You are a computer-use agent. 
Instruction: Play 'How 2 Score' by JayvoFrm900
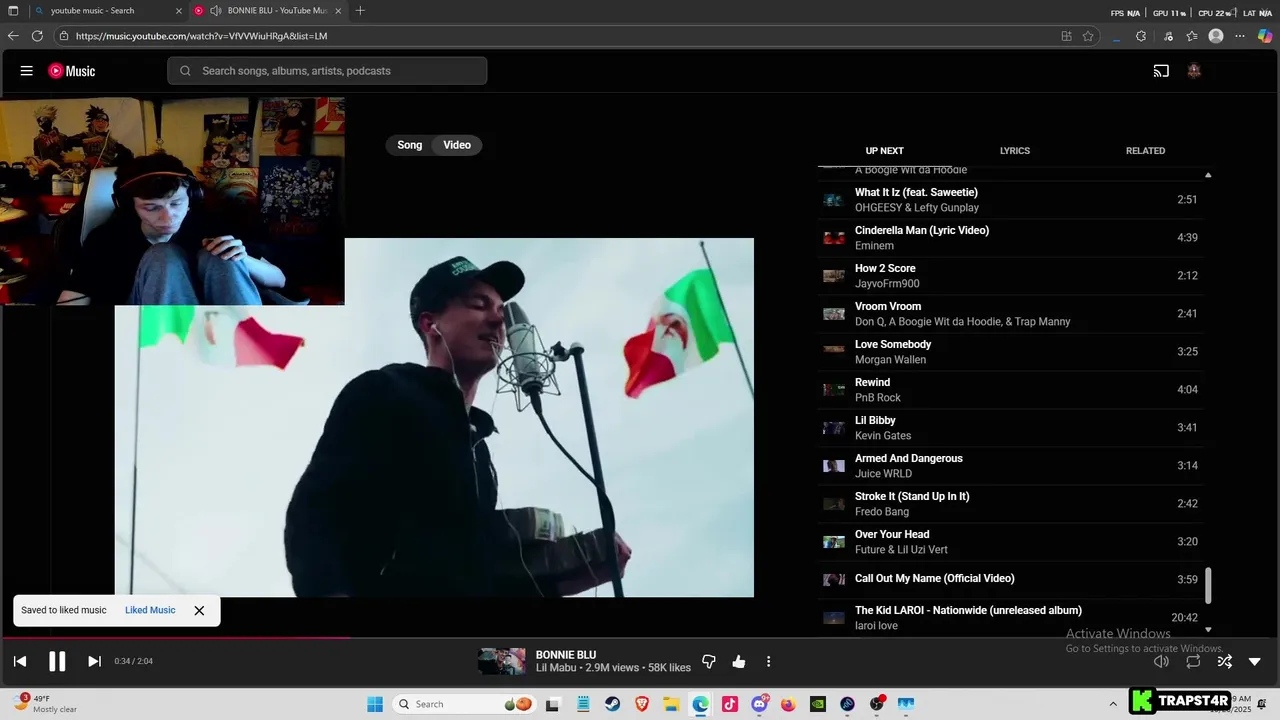[x=1010, y=276]
